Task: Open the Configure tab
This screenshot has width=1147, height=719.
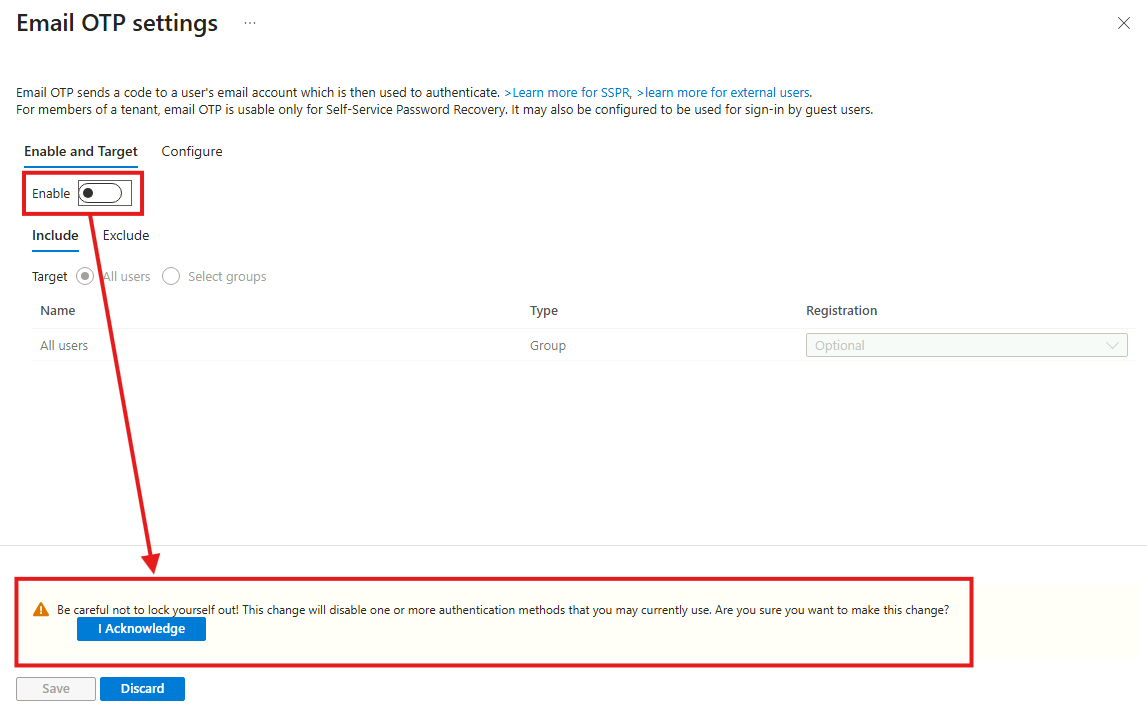Action: click(x=192, y=151)
